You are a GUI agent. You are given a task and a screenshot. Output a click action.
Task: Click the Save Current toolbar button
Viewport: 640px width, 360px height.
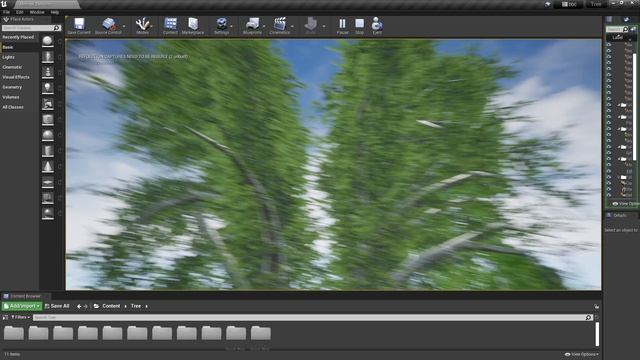click(79, 25)
